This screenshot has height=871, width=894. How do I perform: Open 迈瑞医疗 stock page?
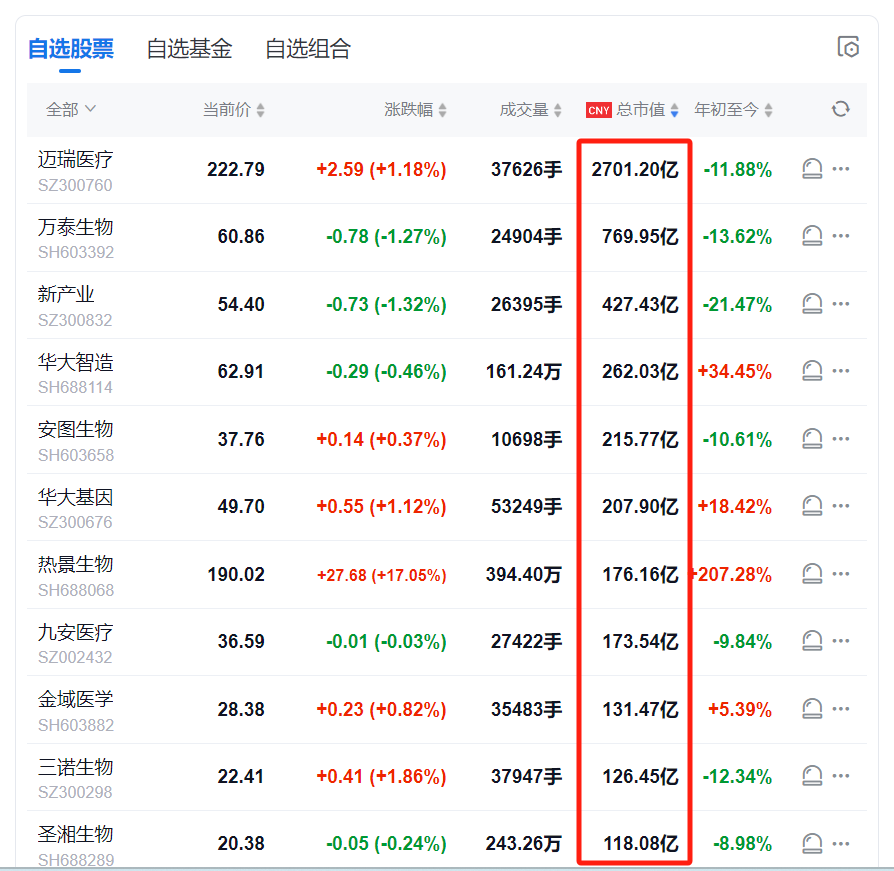coord(75,160)
